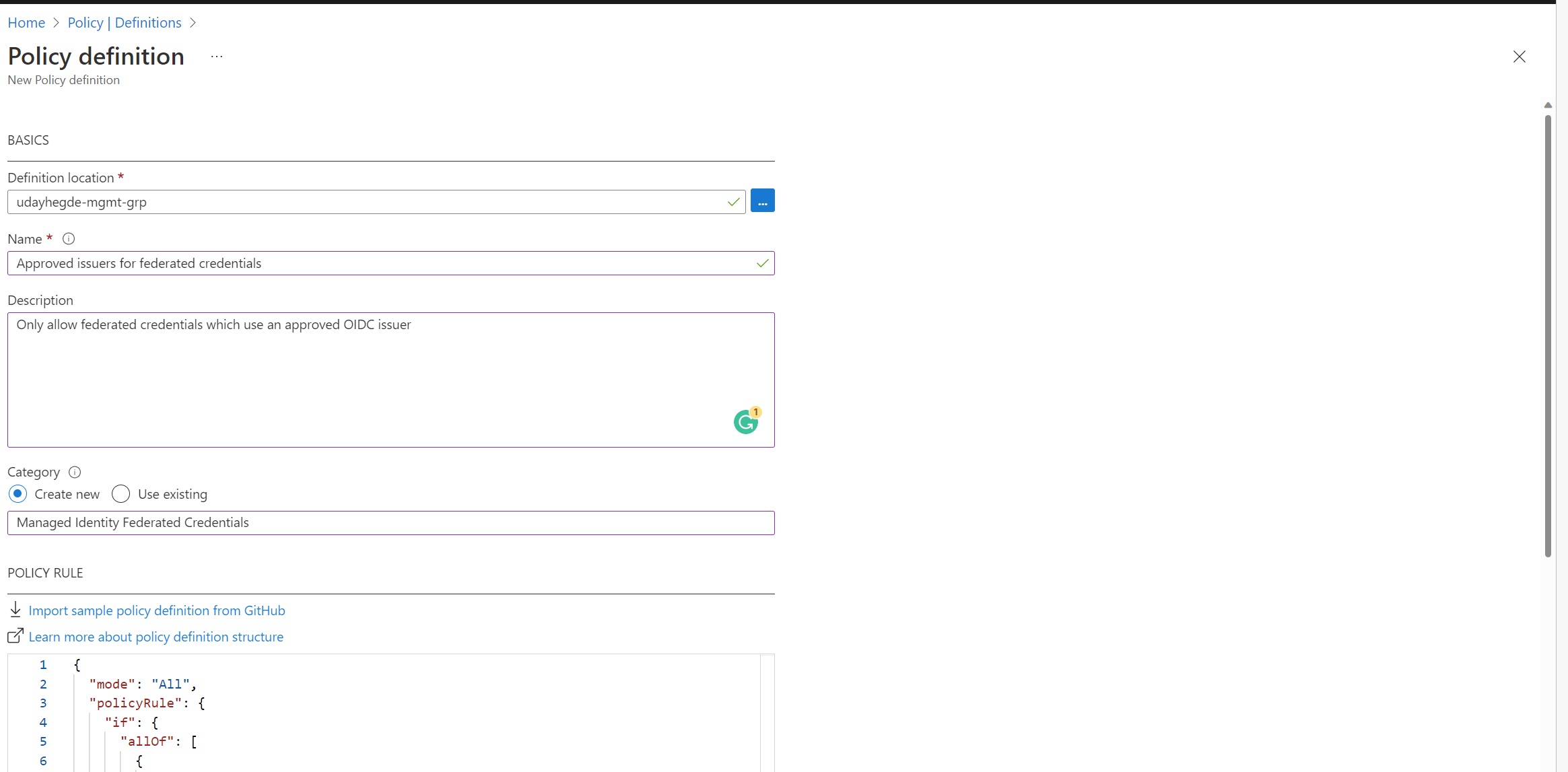
Task: Click the Category text input field
Action: pyautogui.click(x=390, y=522)
